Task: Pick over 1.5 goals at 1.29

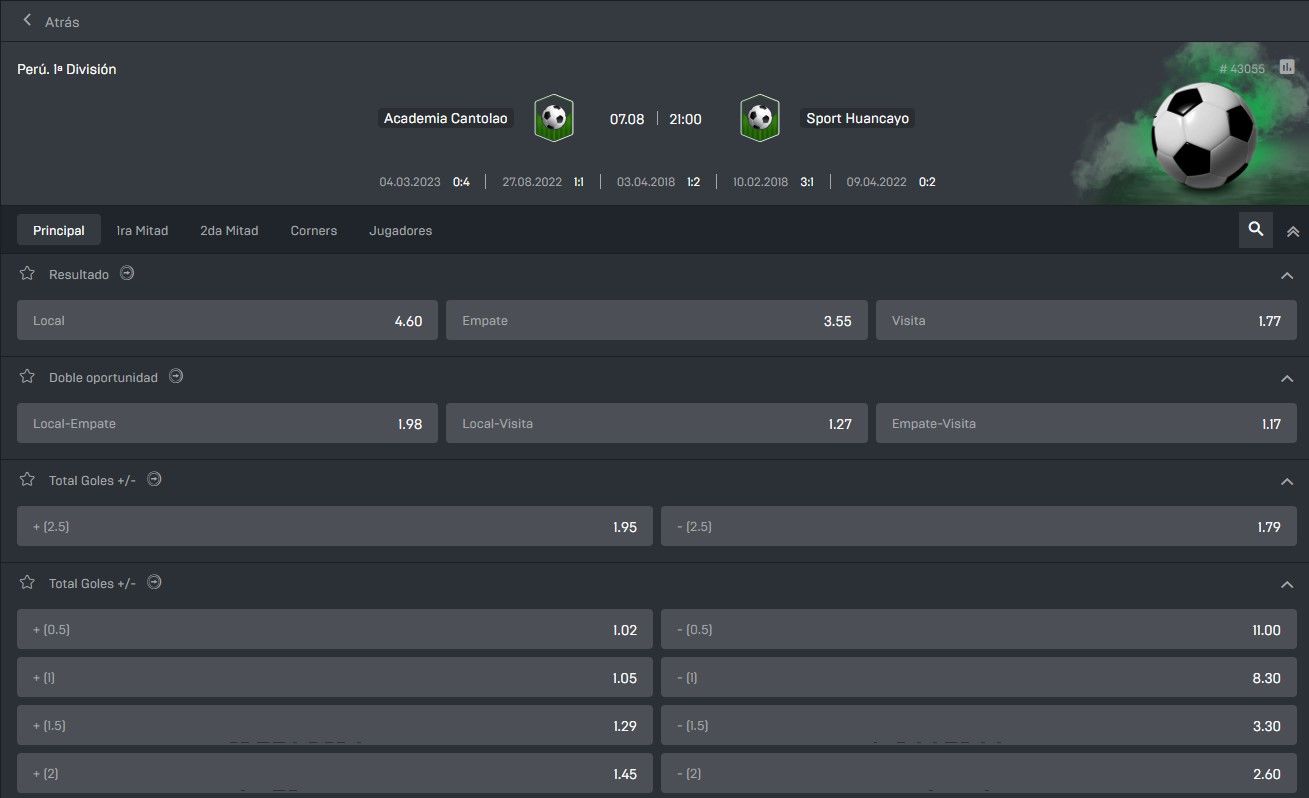Action: [x=335, y=725]
